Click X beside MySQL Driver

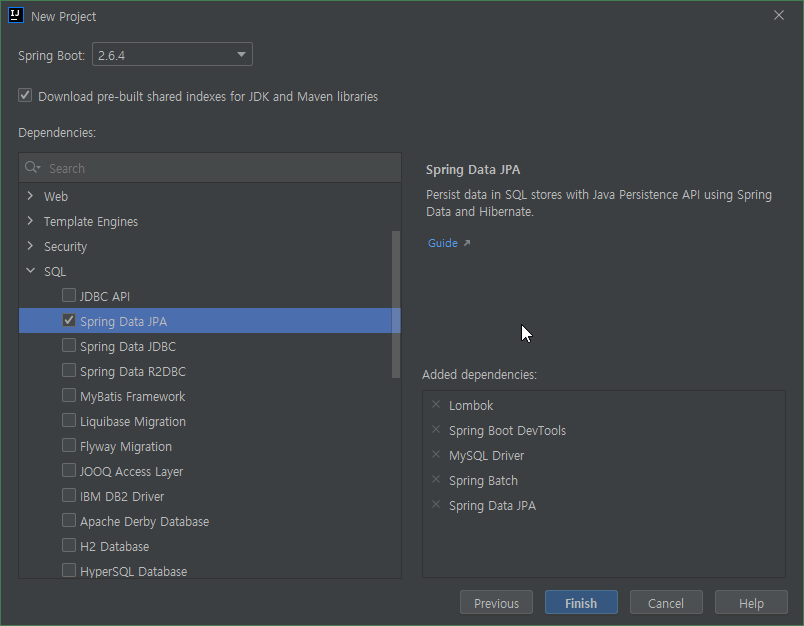pos(436,455)
